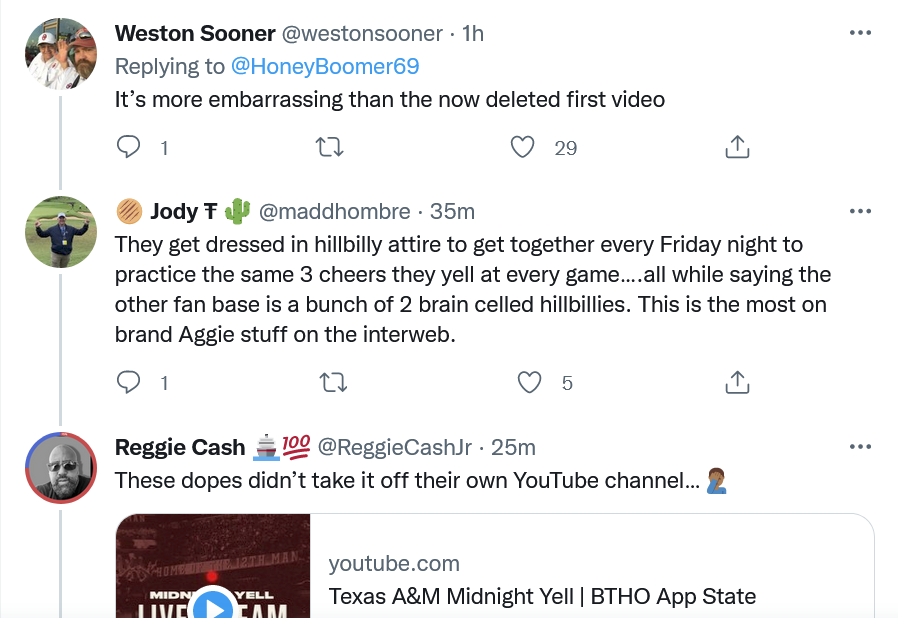The width and height of the screenshot is (898, 618).
Task: Reply to Jody's tweet
Action: pos(129,382)
